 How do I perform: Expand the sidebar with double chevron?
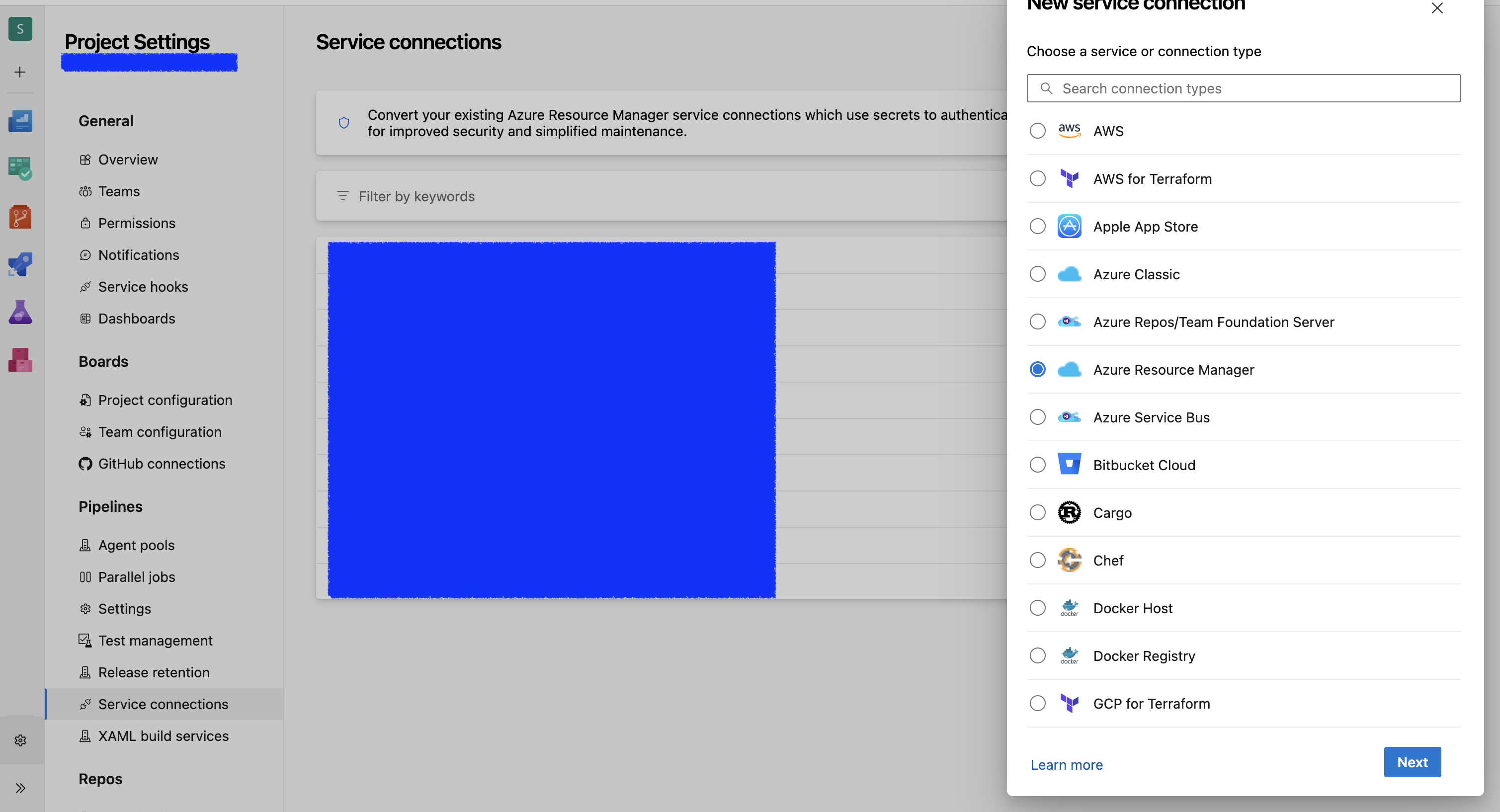pyautogui.click(x=20, y=788)
